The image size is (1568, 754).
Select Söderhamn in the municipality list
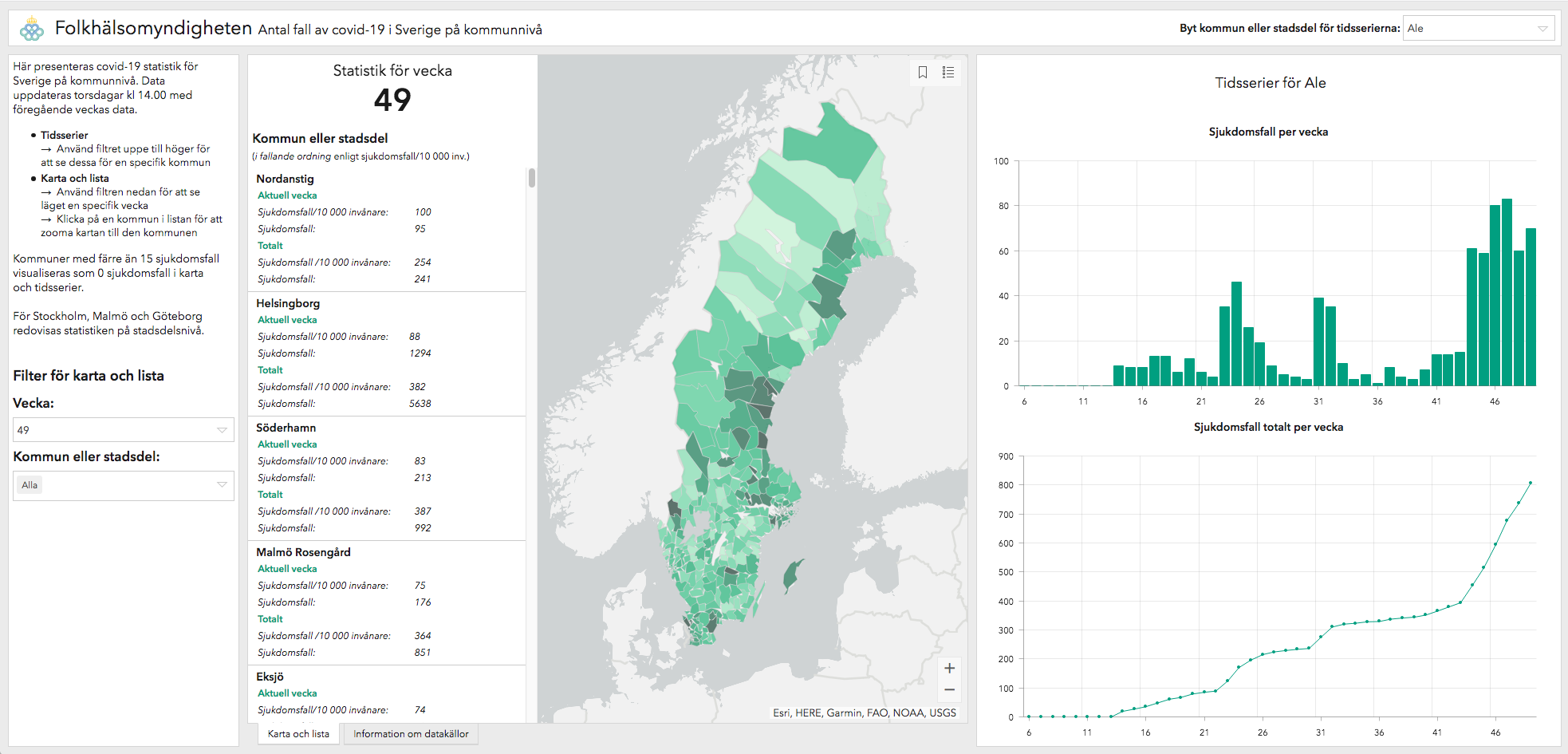pyautogui.click(x=286, y=428)
